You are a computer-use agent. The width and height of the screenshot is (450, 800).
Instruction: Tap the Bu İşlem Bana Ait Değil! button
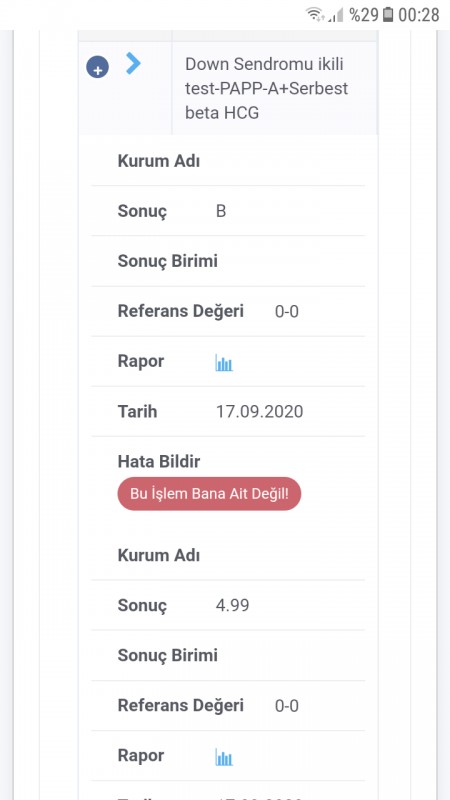[209, 494]
